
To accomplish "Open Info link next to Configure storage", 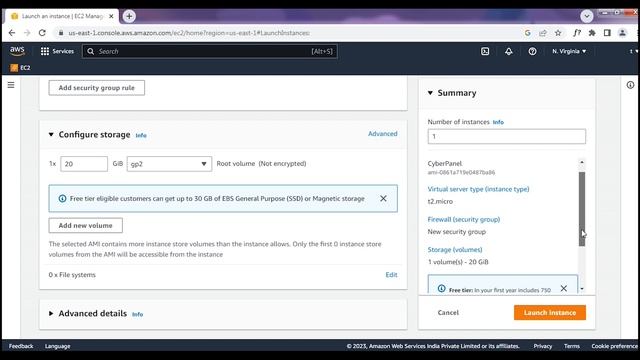I will (141, 136).
